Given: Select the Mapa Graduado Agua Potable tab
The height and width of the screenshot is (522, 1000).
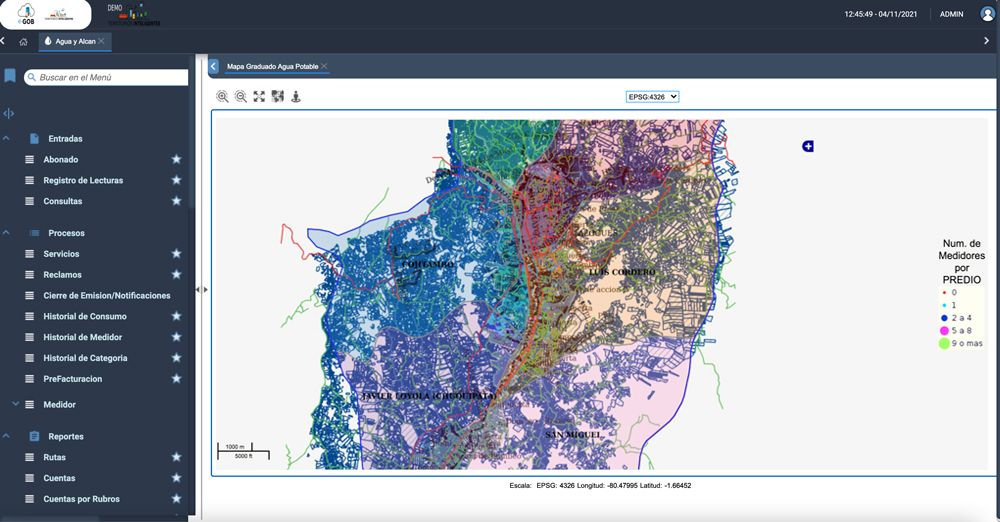Looking at the screenshot, I should (272, 66).
